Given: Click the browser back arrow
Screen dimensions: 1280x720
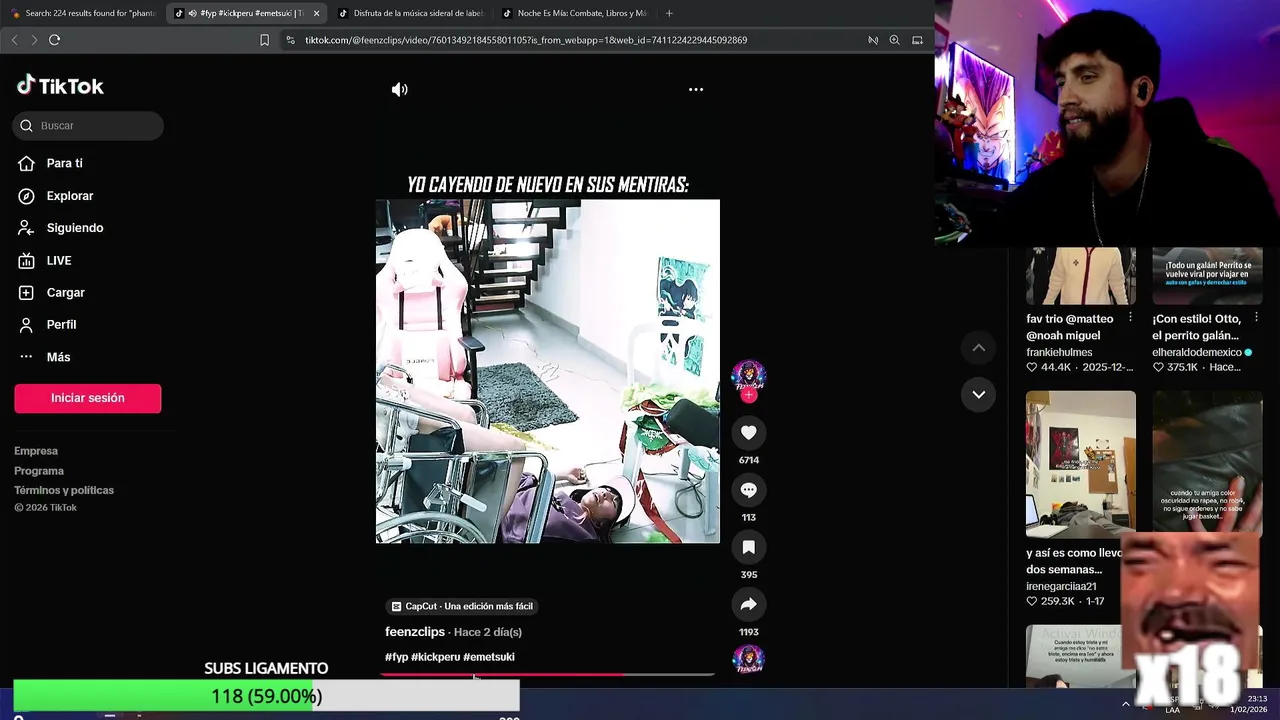Looking at the screenshot, I should [14, 40].
